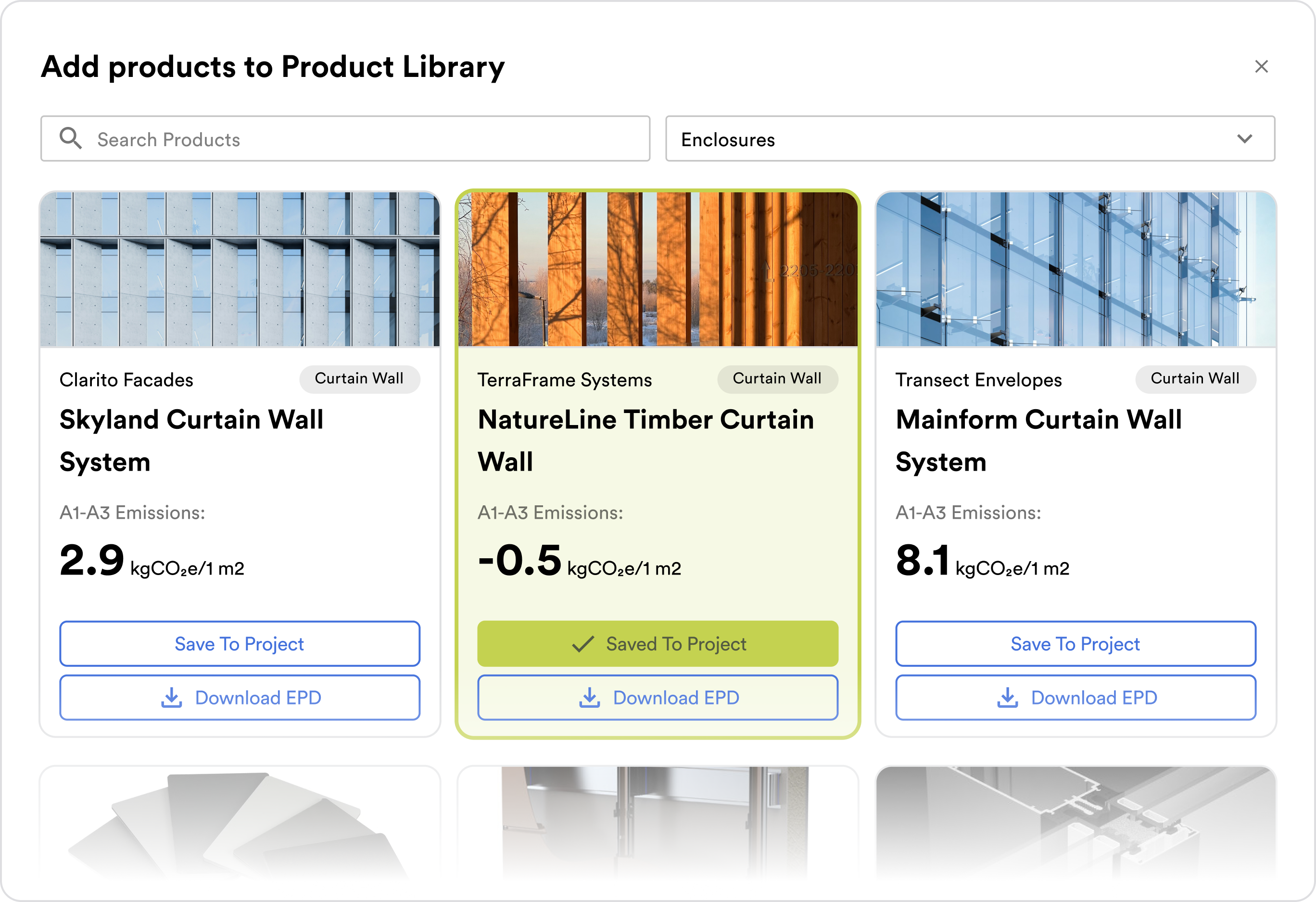Click download icon on Mainform card

tap(1007, 698)
